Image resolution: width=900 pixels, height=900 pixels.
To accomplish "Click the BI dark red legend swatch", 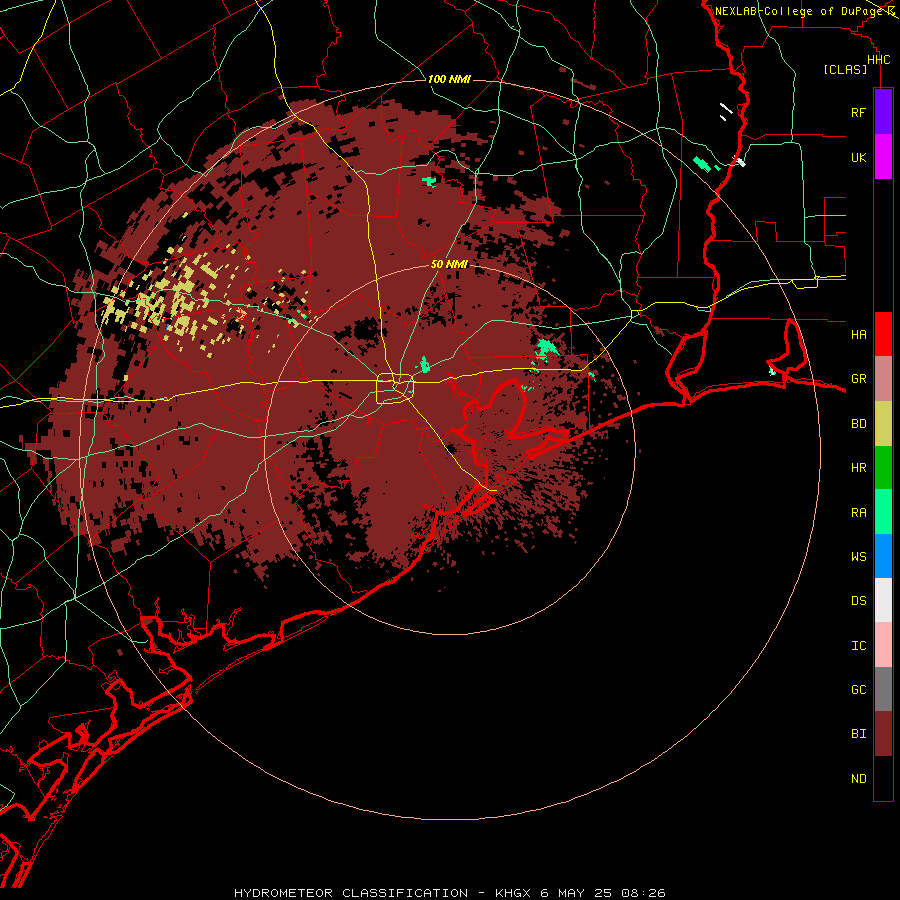I will 883,734.
